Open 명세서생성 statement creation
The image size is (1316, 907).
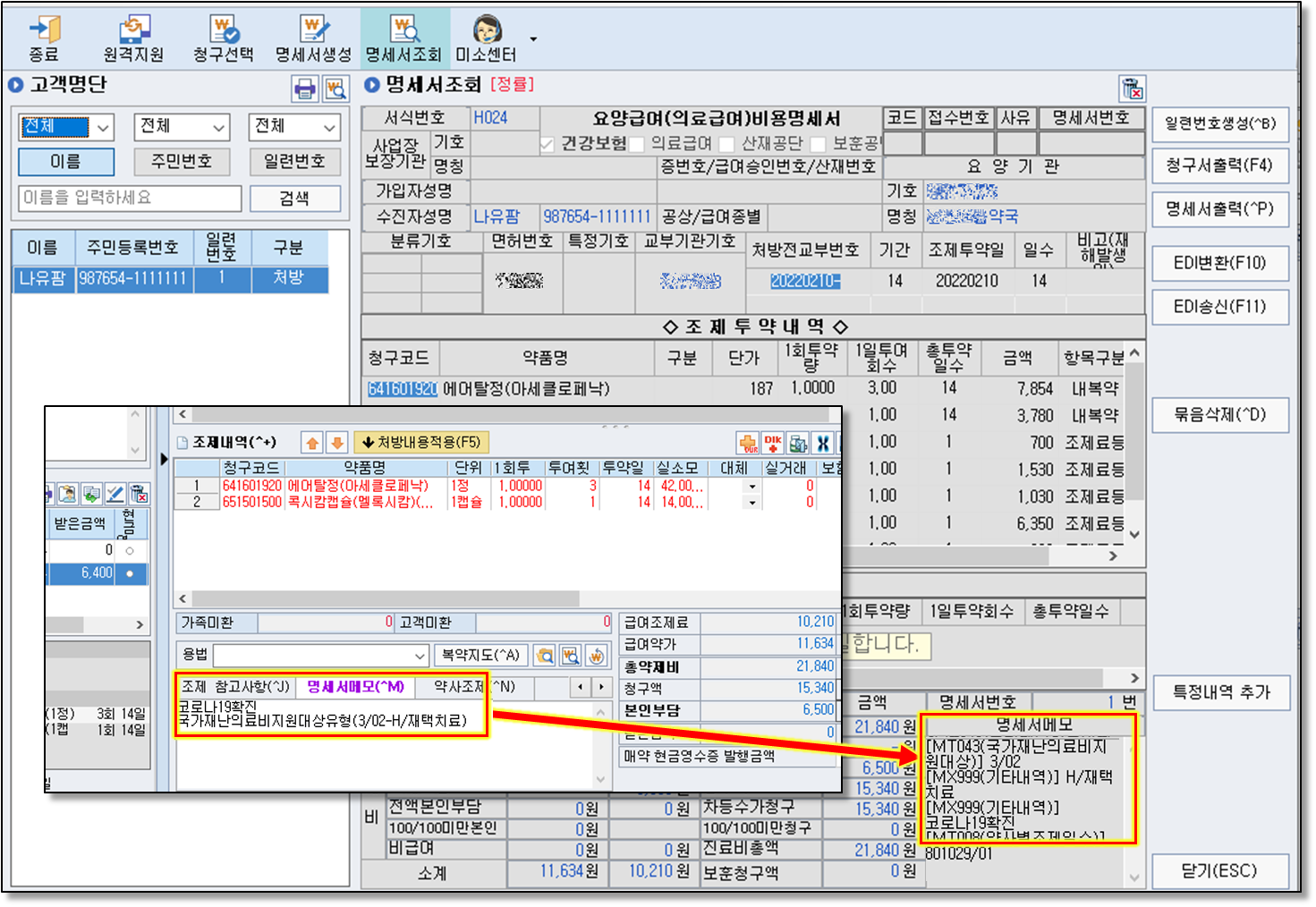click(313, 38)
